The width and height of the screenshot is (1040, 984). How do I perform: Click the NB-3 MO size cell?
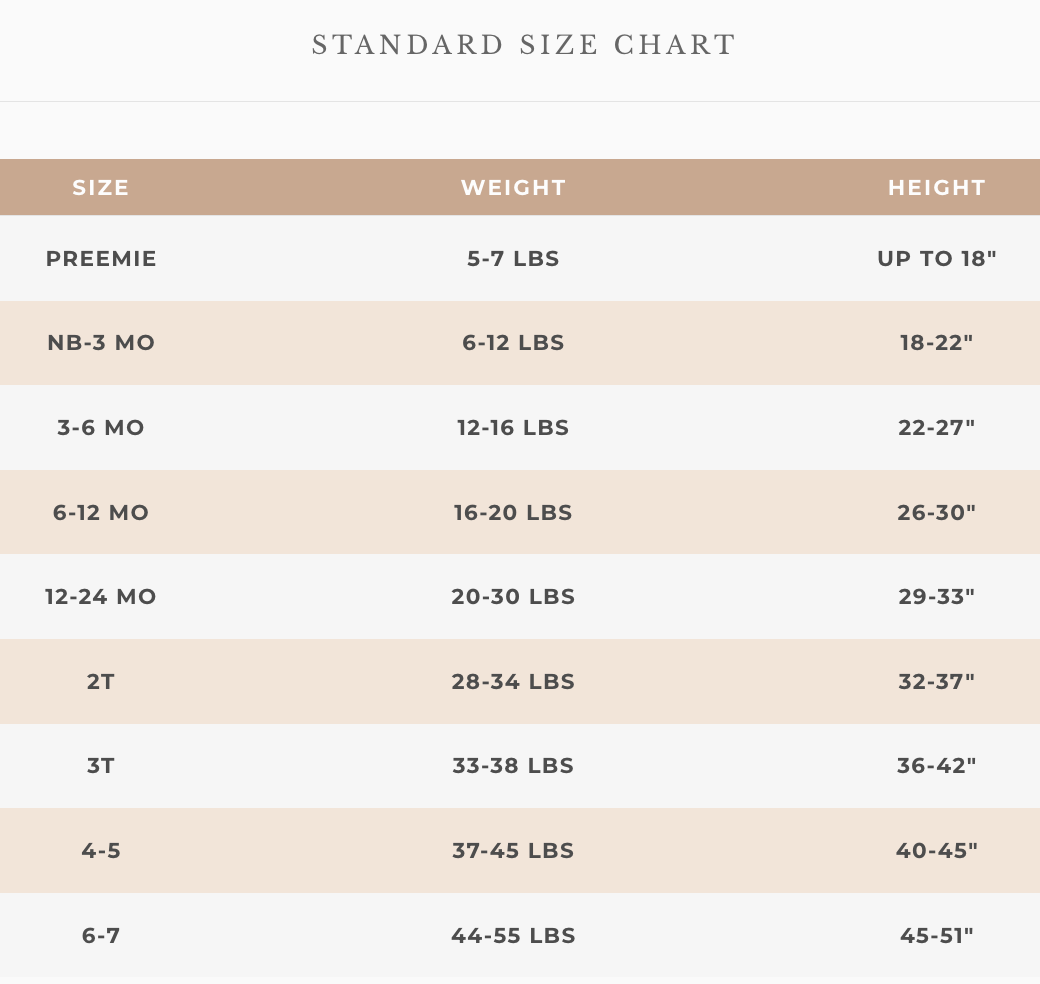click(101, 343)
